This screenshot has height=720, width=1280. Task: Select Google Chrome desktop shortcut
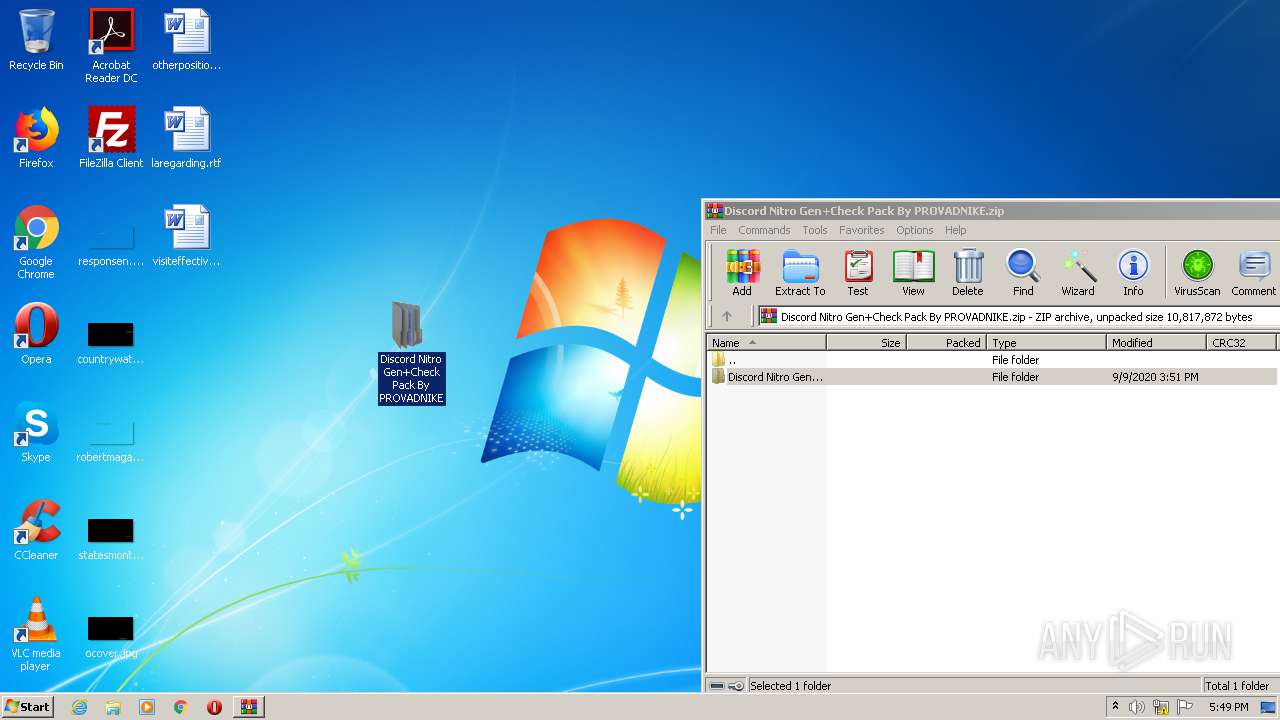point(36,242)
